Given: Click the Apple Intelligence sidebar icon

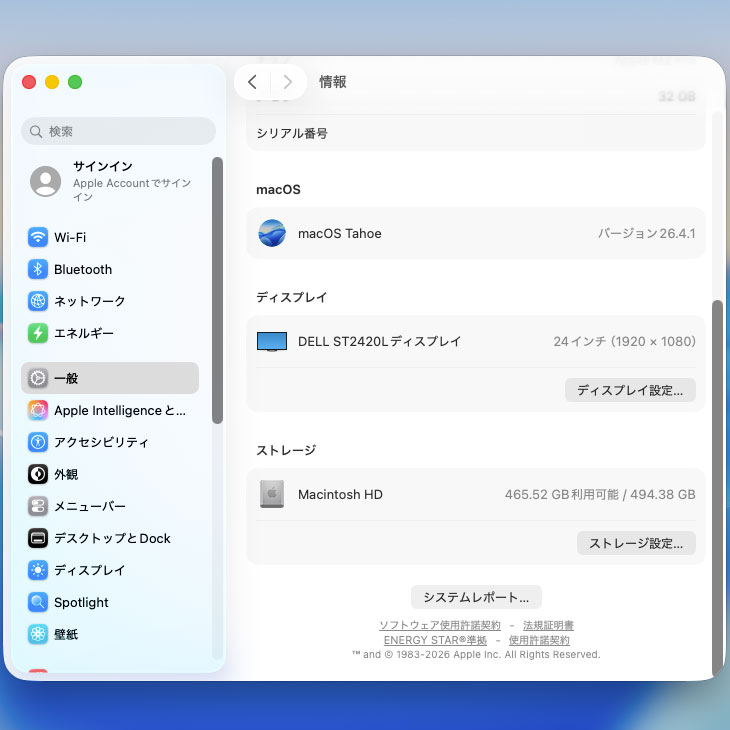Looking at the screenshot, I should [38, 410].
